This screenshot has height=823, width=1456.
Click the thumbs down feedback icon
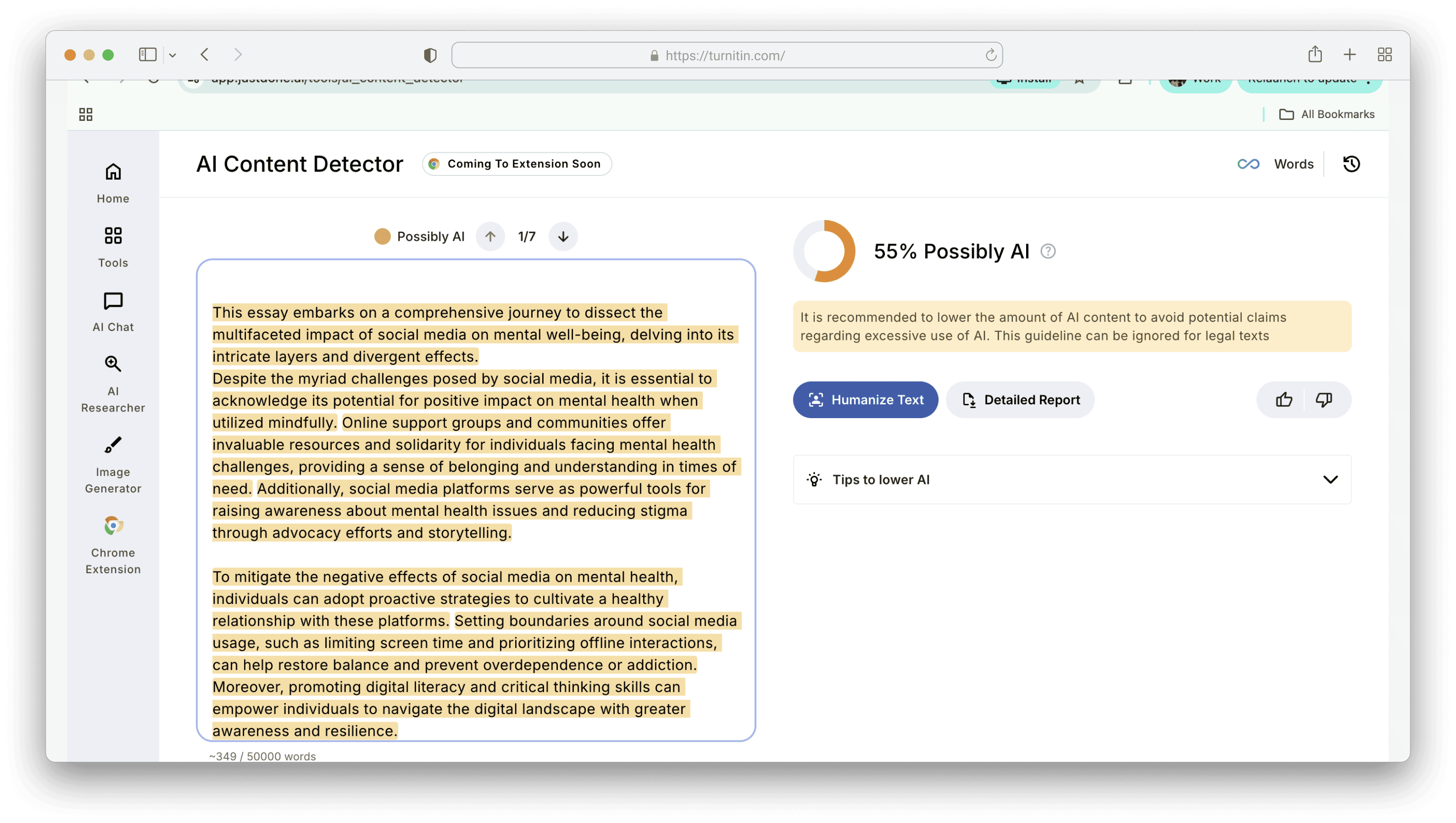click(1324, 400)
